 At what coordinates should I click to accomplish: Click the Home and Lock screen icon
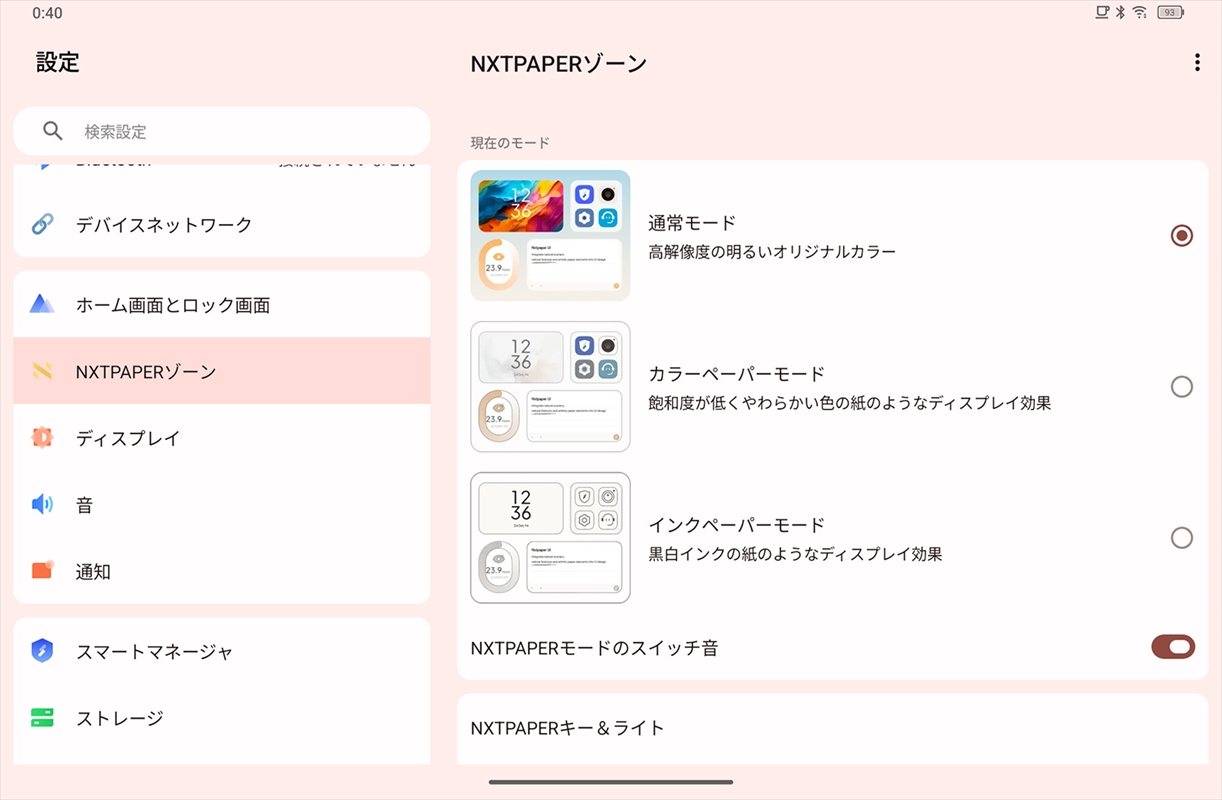tap(42, 304)
